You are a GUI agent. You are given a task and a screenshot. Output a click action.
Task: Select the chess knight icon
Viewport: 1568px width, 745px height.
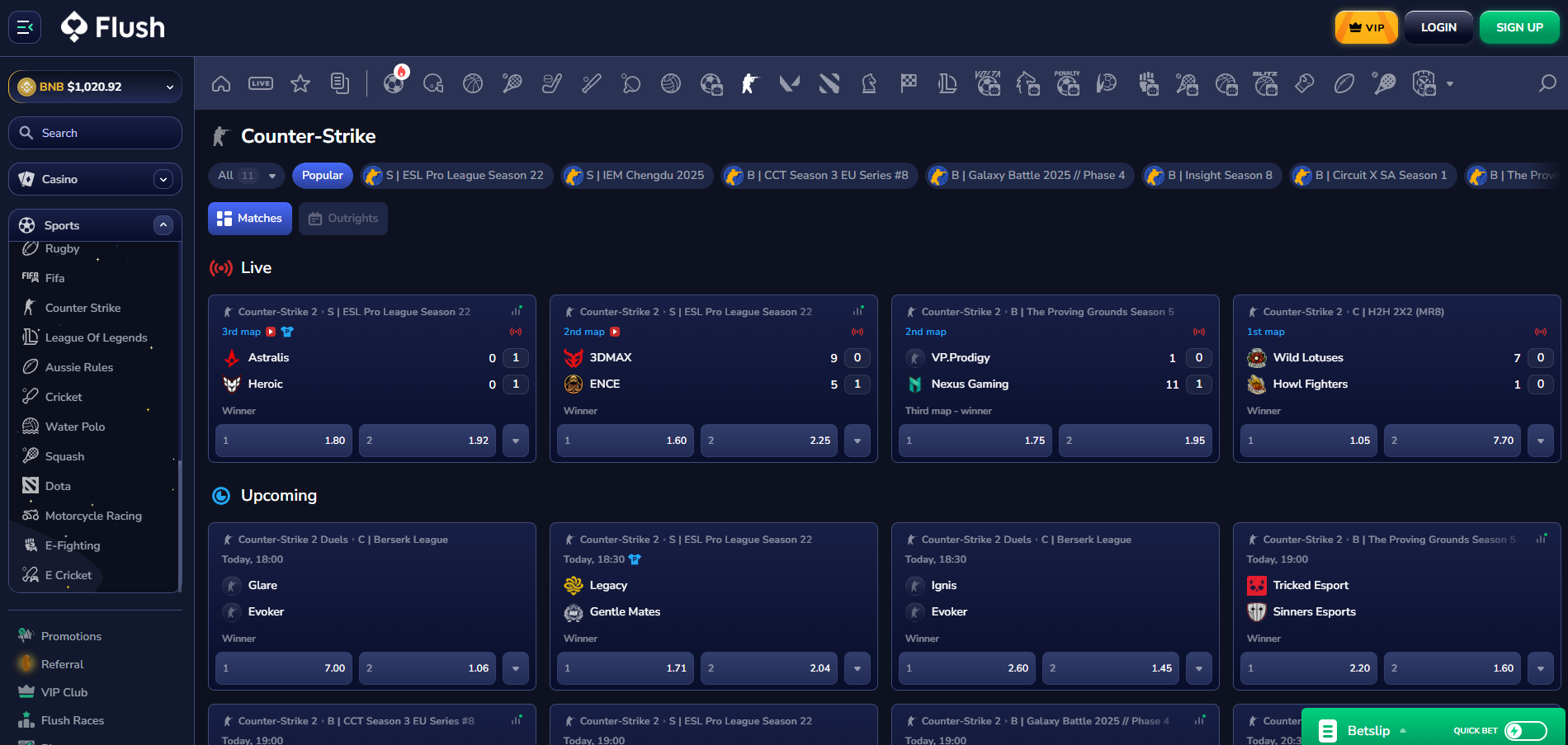coord(869,83)
